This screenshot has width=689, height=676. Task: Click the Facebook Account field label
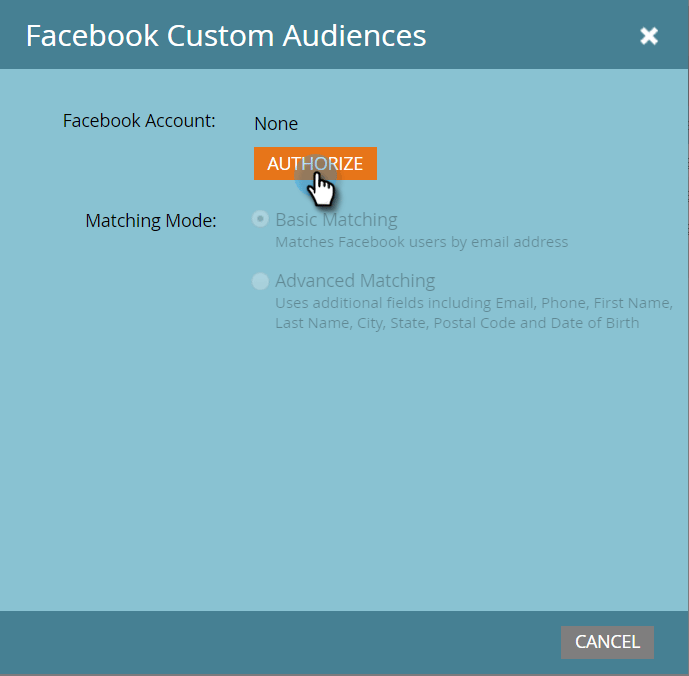(139, 121)
